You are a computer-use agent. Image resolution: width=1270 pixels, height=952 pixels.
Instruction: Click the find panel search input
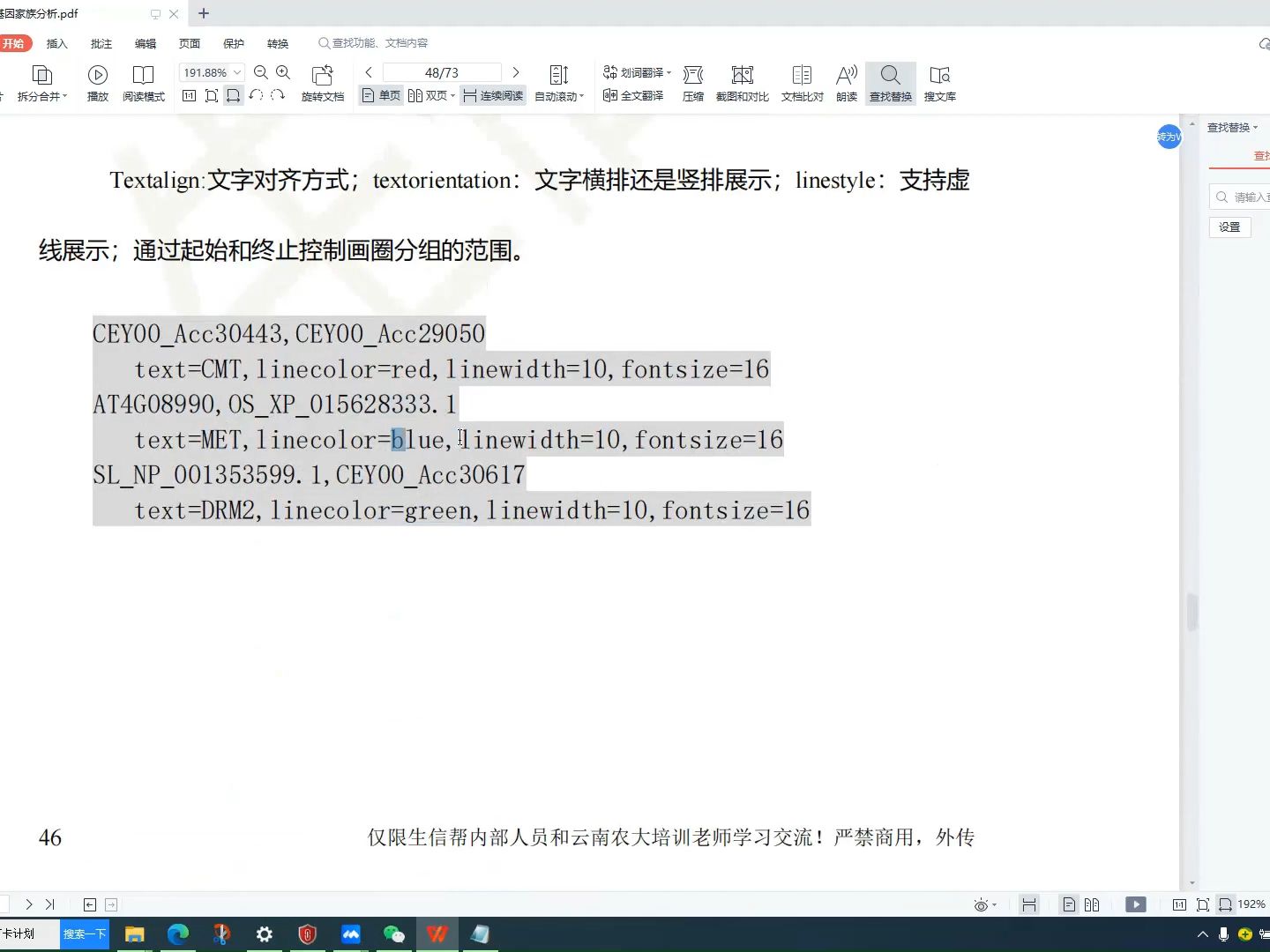click(x=1242, y=197)
